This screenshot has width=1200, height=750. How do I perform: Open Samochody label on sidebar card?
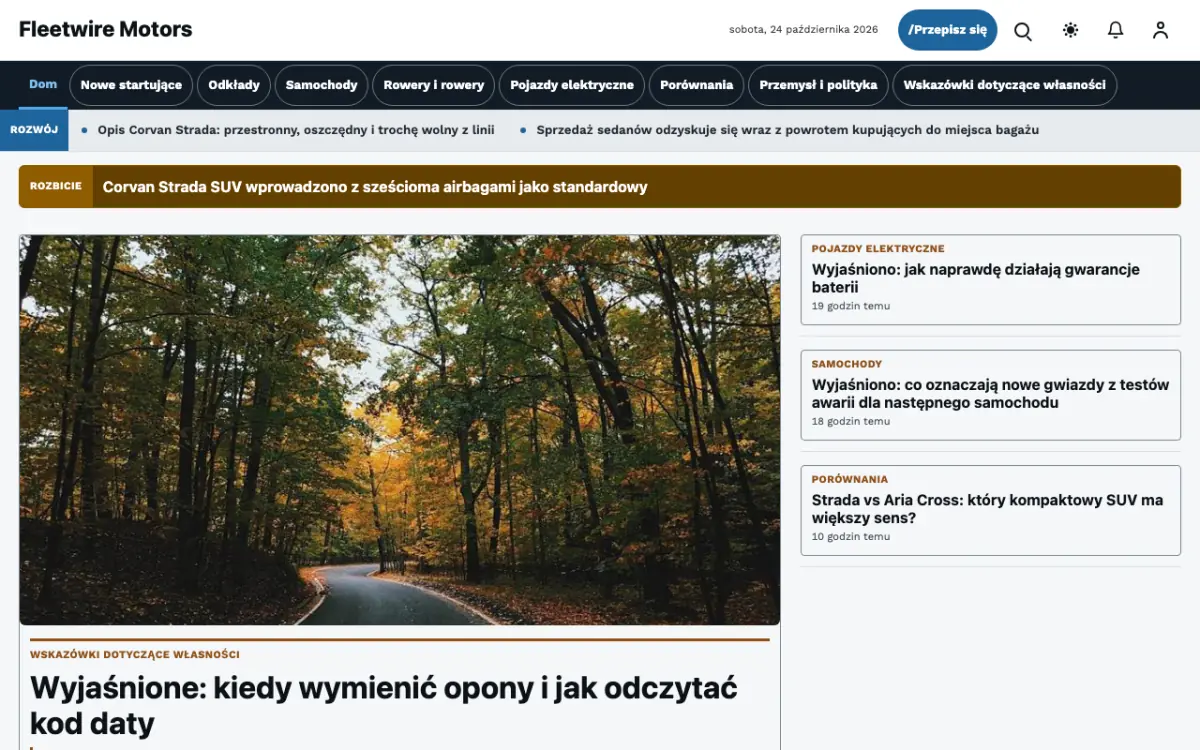[x=847, y=364]
